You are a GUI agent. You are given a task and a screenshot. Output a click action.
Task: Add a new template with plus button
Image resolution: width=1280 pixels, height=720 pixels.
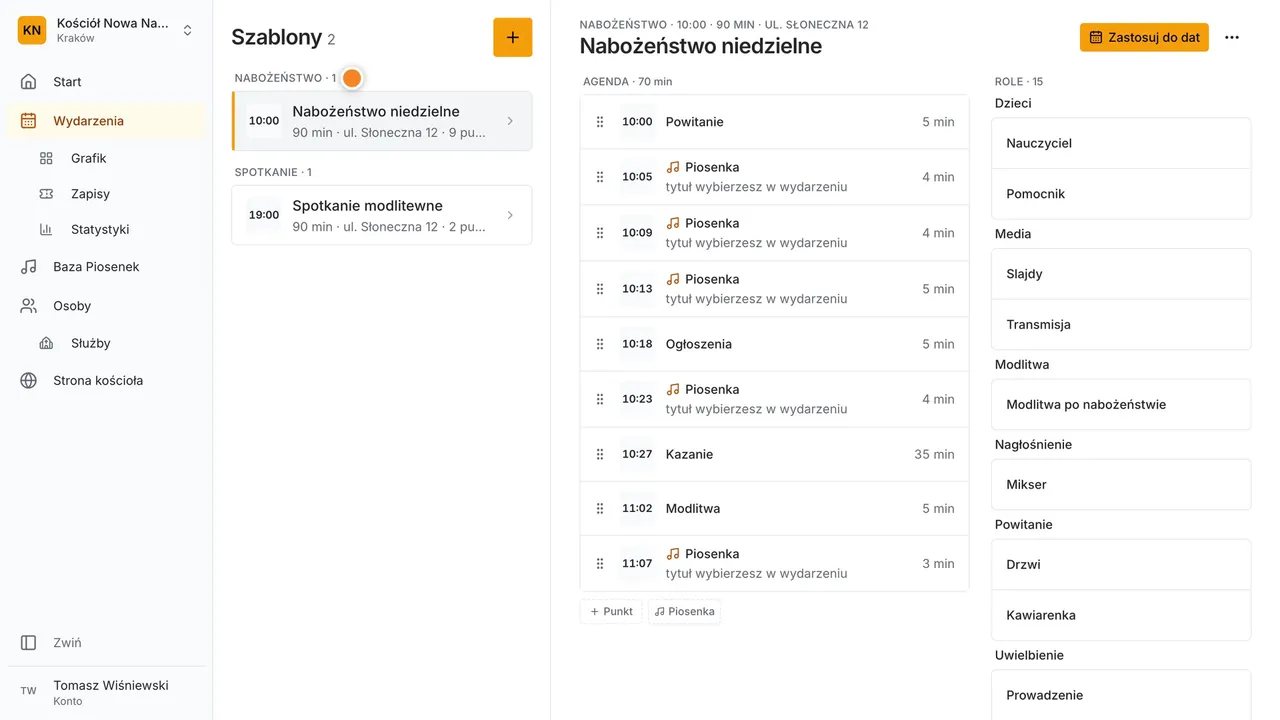click(x=513, y=37)
